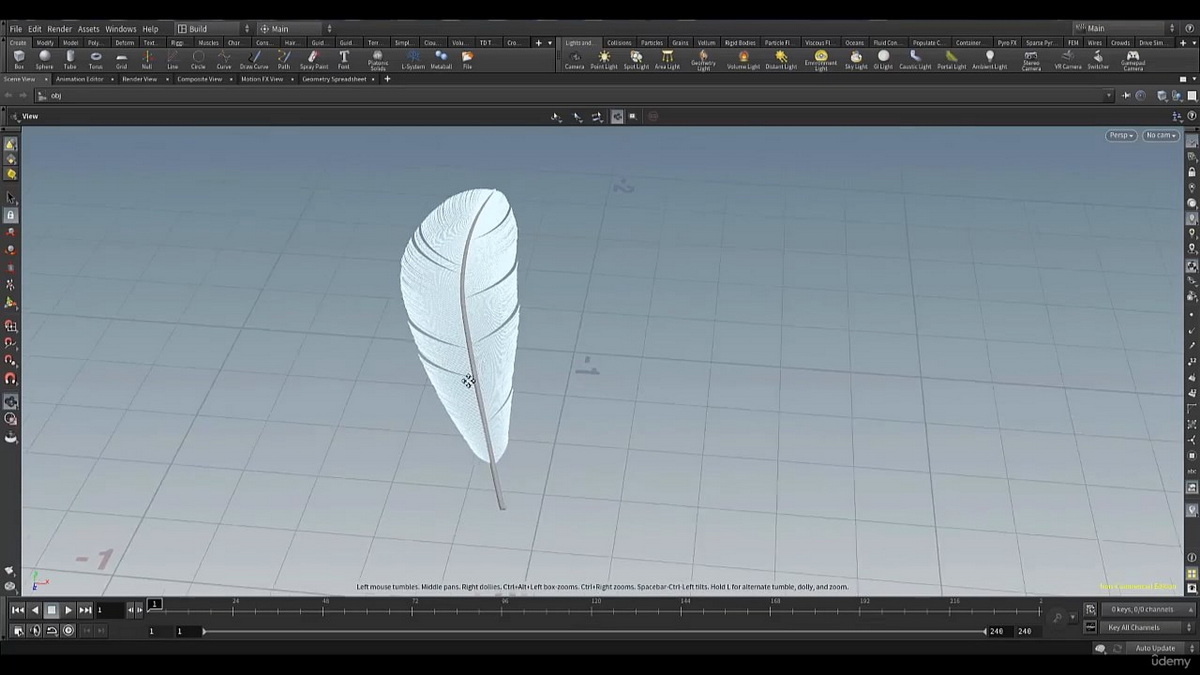Add a Metaball object
1200x675 pixels.
click(x=441, y=60)
